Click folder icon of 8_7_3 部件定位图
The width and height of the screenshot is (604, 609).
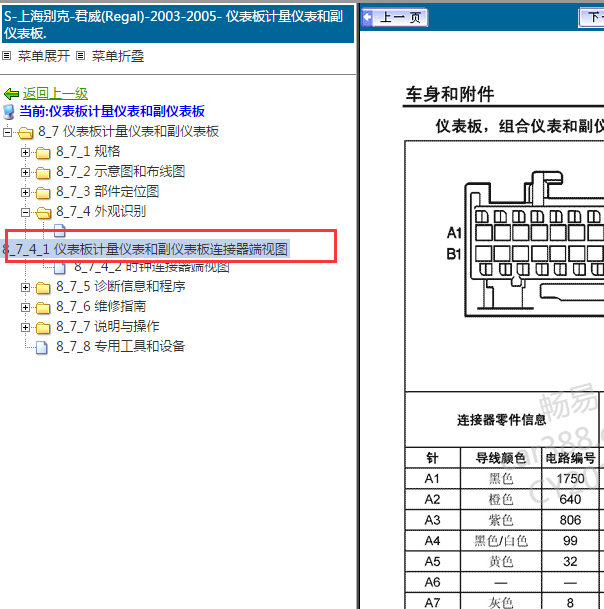click(43, 193)
